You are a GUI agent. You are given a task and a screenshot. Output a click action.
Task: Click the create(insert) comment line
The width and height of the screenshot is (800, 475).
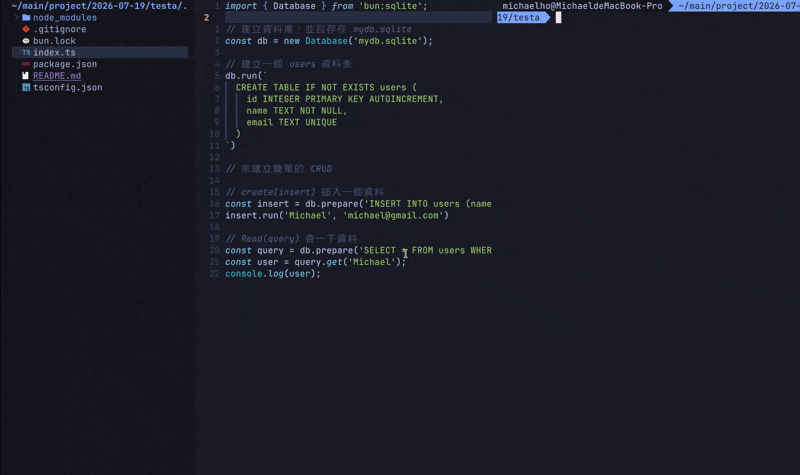coord(304,192)
